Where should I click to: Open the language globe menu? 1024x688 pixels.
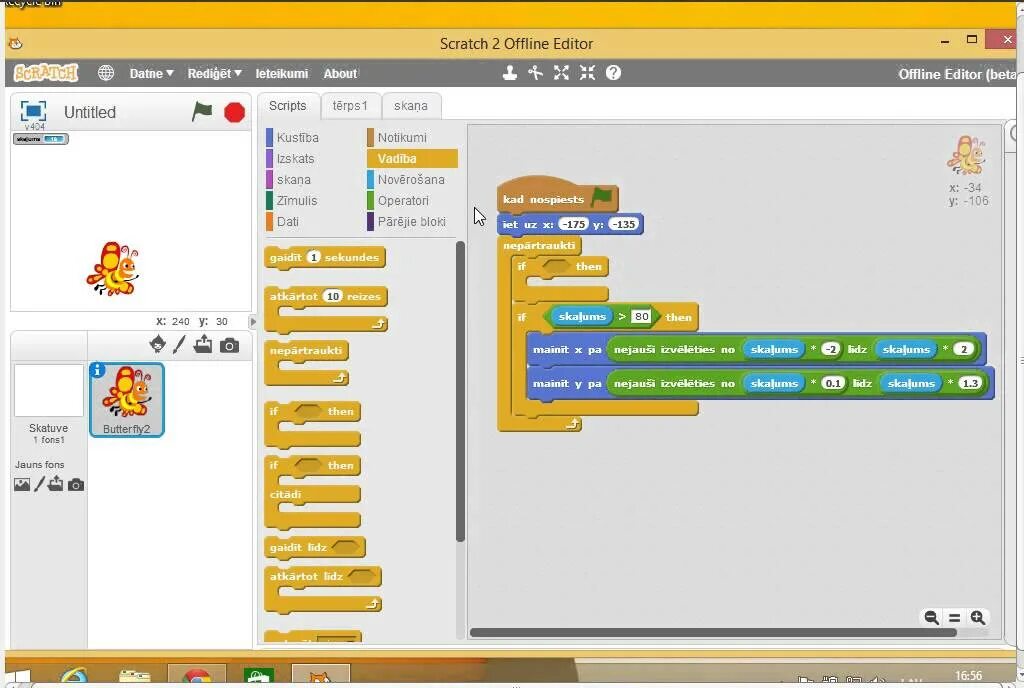click(106, 73)
